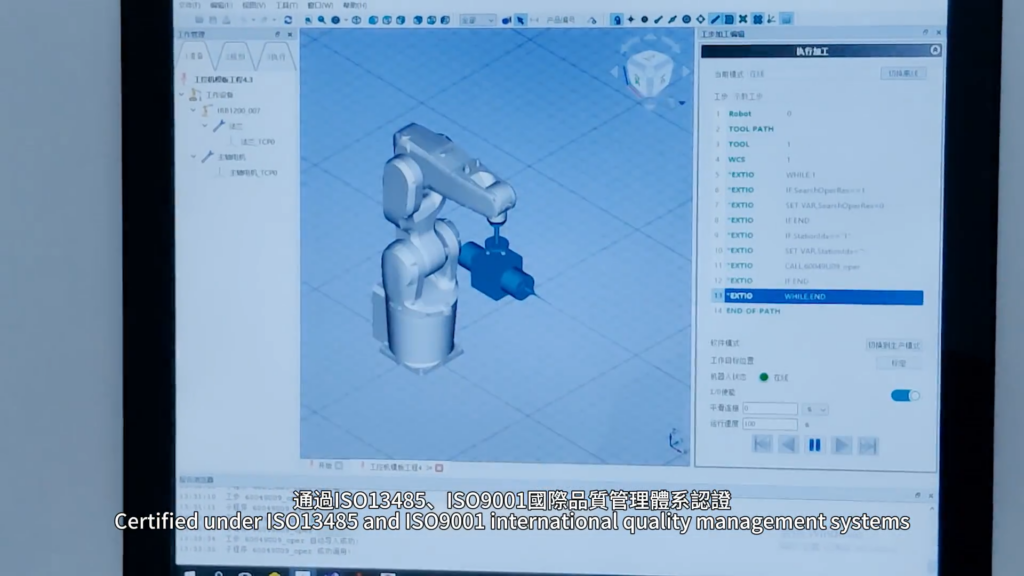1024x576 pixels.
Task: Collapse the ER1200_007 robot tree node
Action: coord(193,111)
